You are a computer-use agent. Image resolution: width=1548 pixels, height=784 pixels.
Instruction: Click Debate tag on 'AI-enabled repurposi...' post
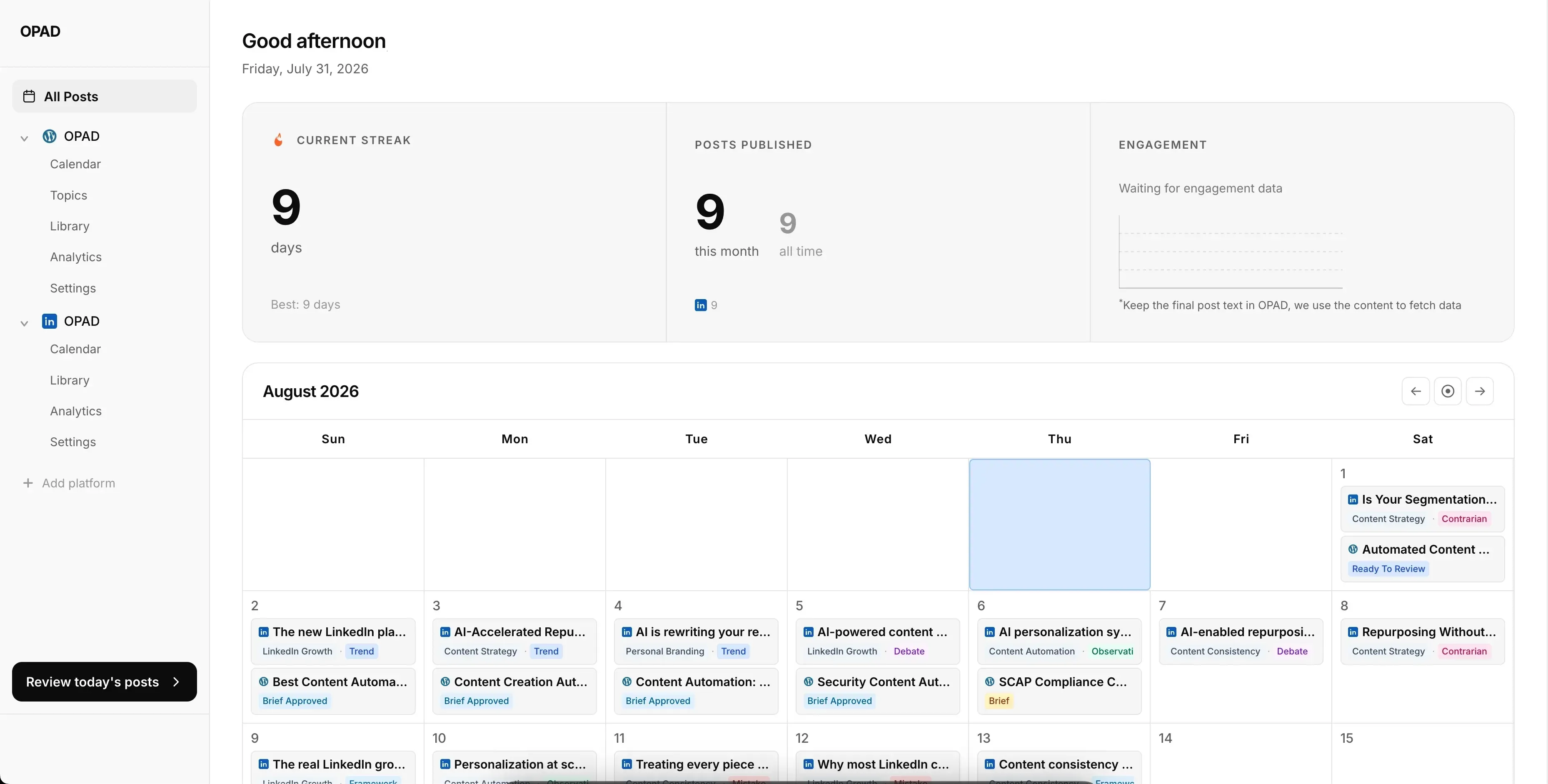pyautogui.click(x=1292, y=651)
